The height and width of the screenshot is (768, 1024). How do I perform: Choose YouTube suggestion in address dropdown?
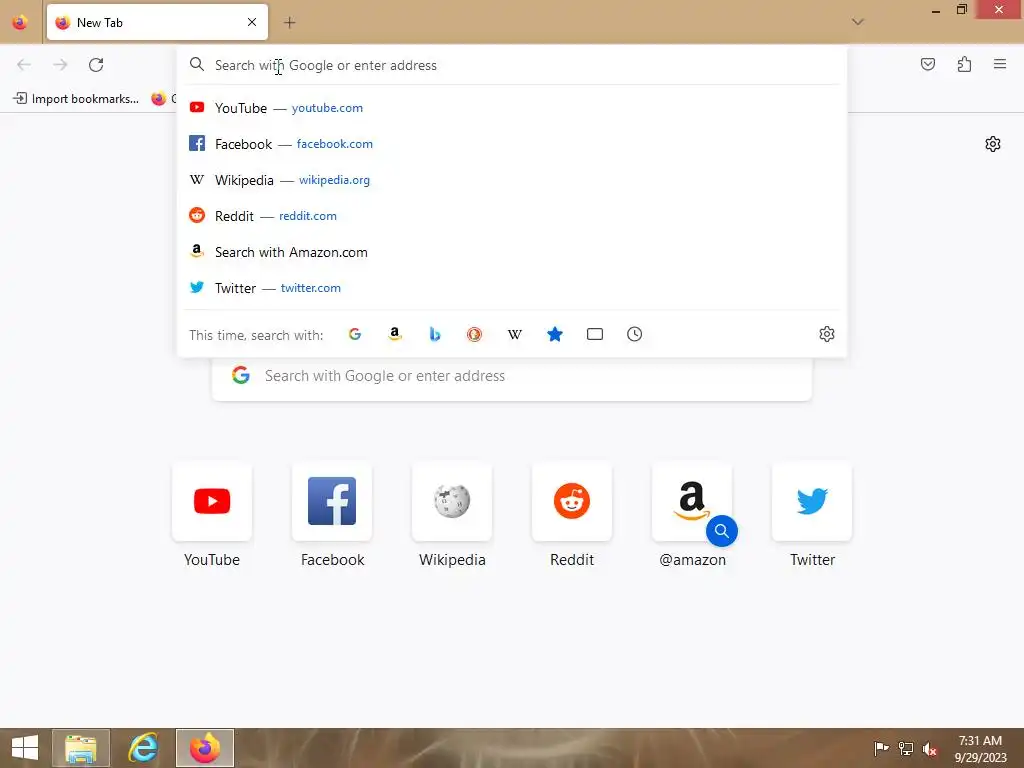pos(512,108)
